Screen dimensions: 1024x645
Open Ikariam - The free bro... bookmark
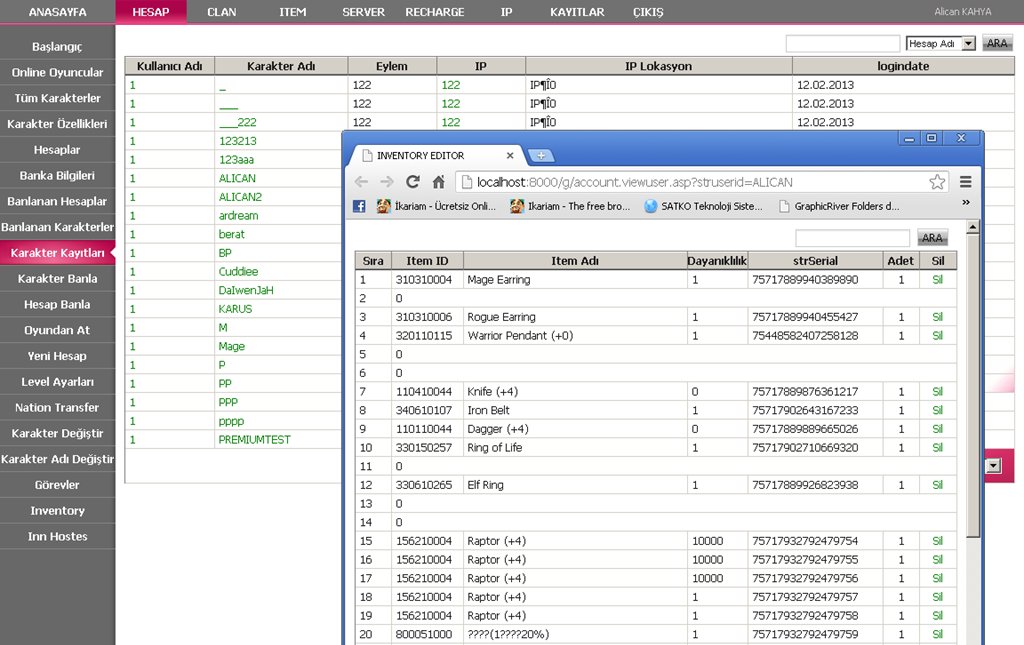pos(570,206)
